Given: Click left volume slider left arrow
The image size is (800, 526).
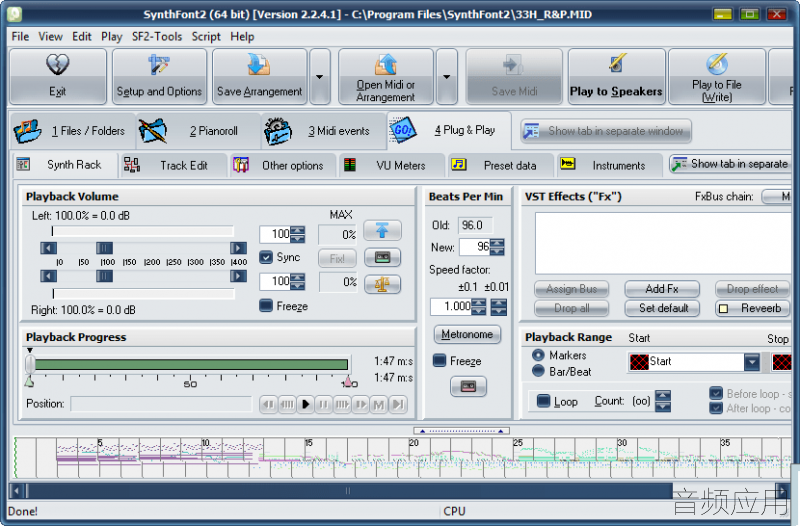Looking at the screenshot, I should coord(48,248).
